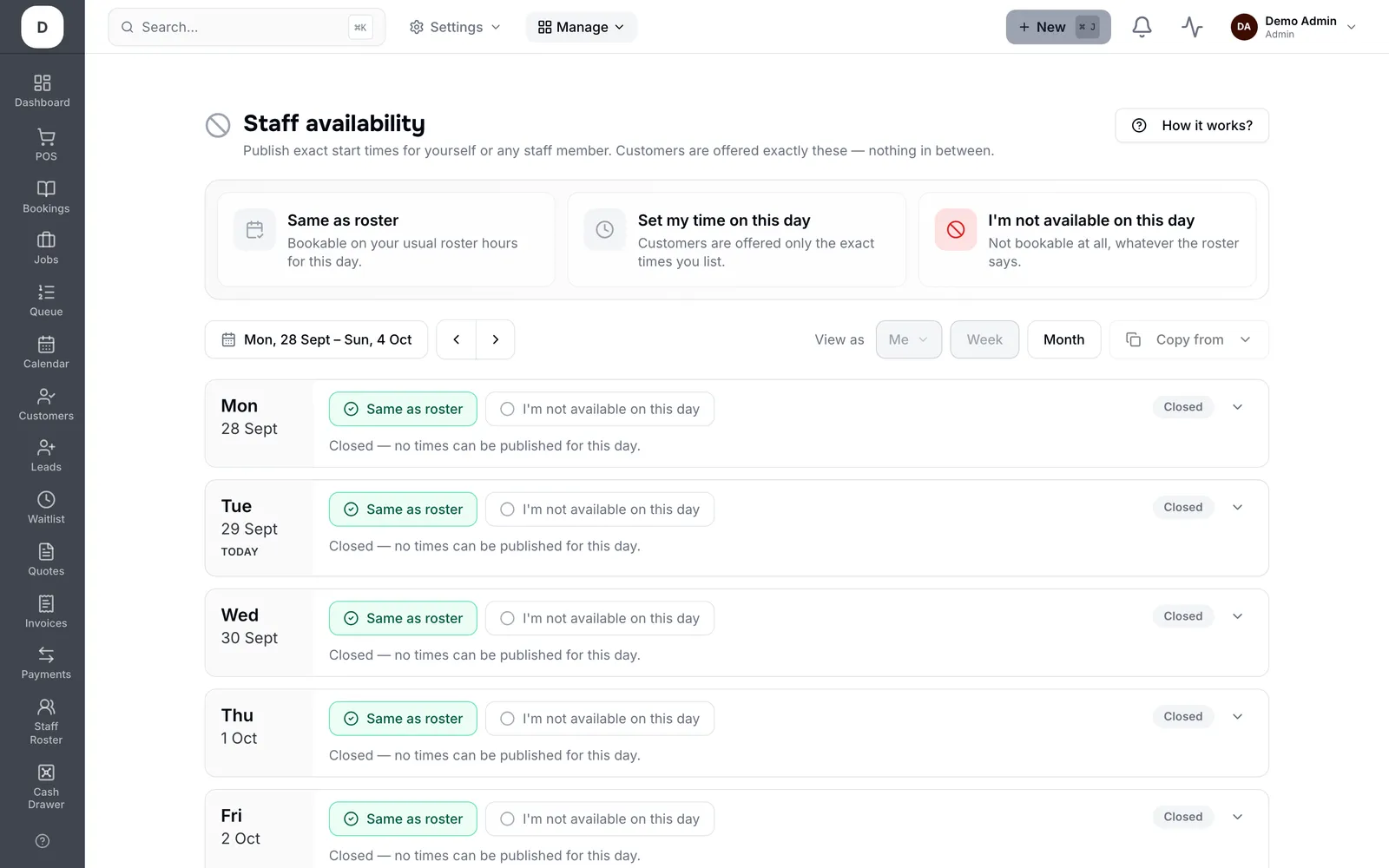Go to Bookings in sidebar
1389x868 pixels.
tap(46, 196)
